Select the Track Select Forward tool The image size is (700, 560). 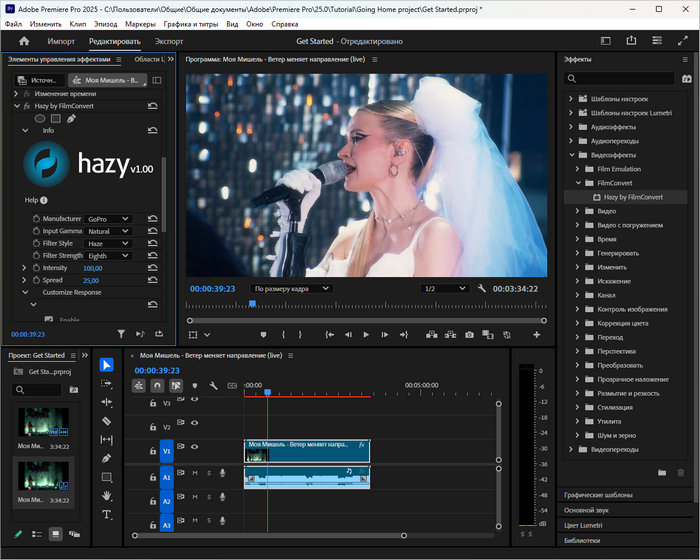click(x=106, y=384)
